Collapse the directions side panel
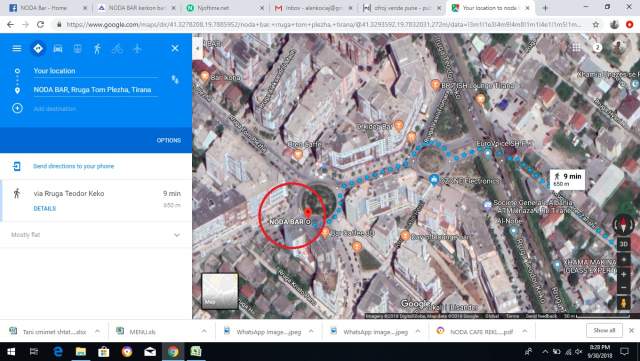Screen dimensions: 640x361 (198, 47)
